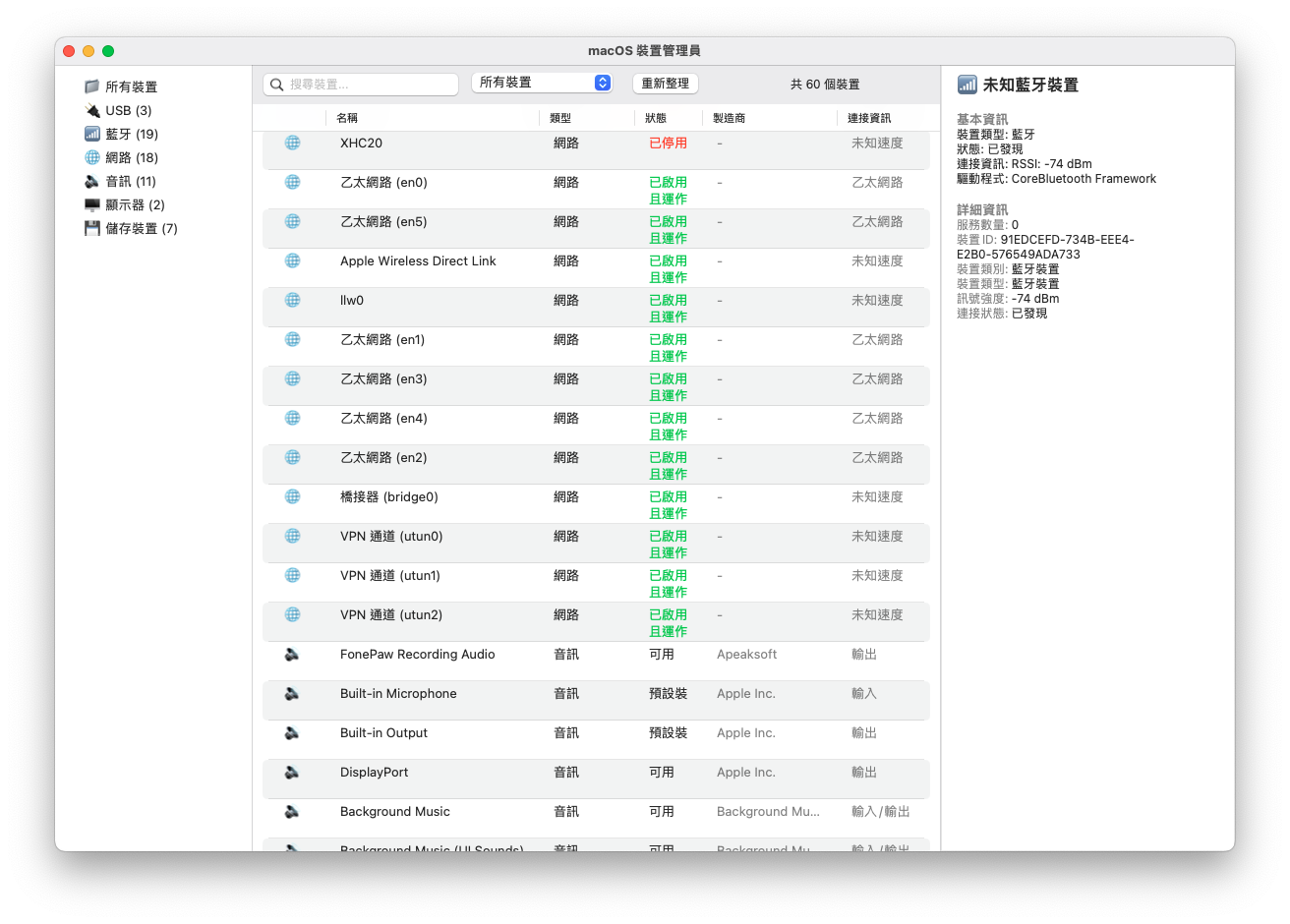Click the display monitor icon in sidebar
This screenshot has height=924, width=1290.
point(92,205)
